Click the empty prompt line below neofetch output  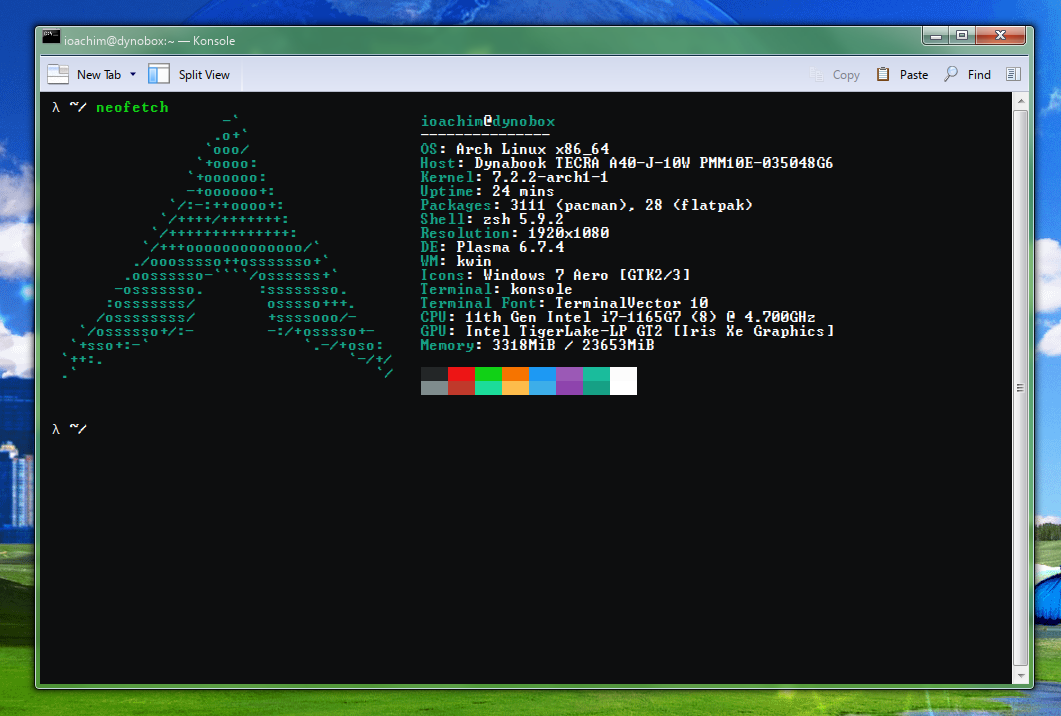pyautogui.click(x=69, y=429)
